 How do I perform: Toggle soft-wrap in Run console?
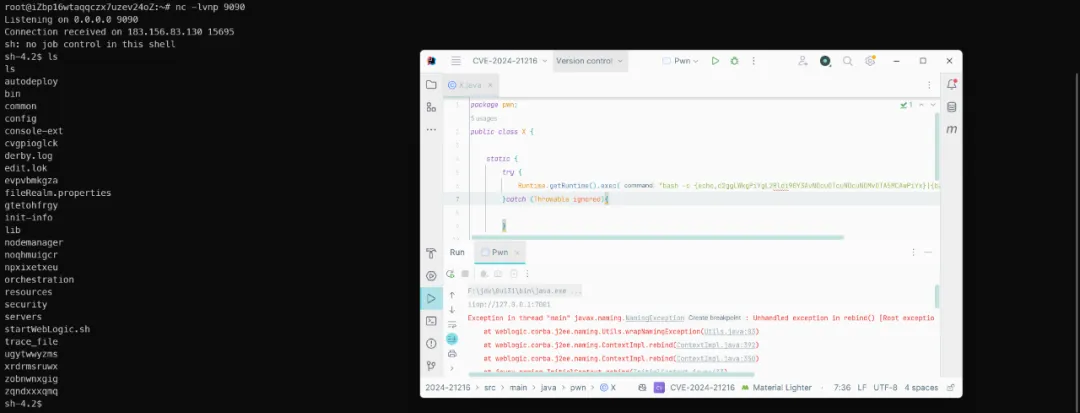tap(452, 324)
